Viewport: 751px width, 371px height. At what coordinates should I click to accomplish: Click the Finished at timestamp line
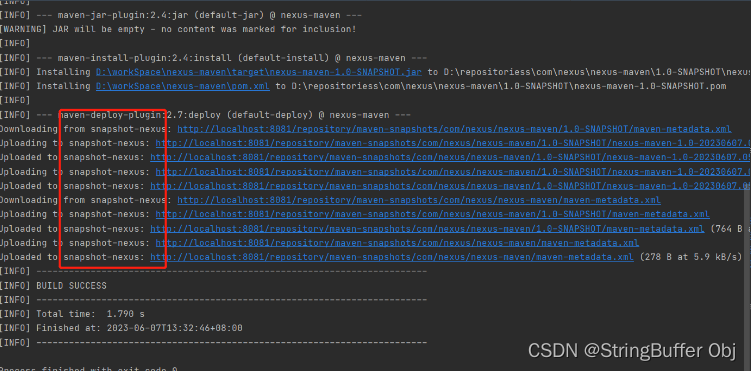pyautogui.click(x=121, y=328)
